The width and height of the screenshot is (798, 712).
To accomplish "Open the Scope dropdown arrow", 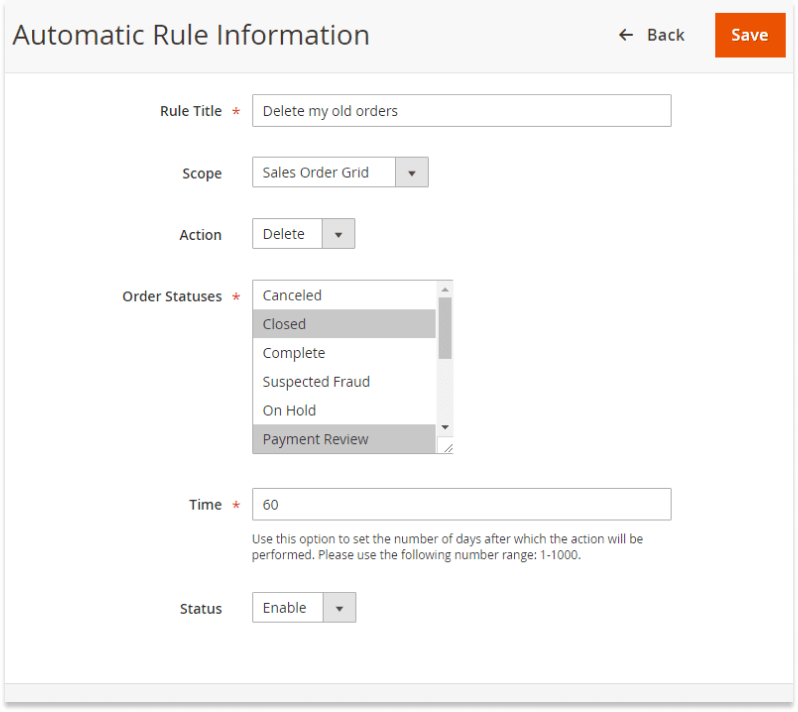I will 412,173.
